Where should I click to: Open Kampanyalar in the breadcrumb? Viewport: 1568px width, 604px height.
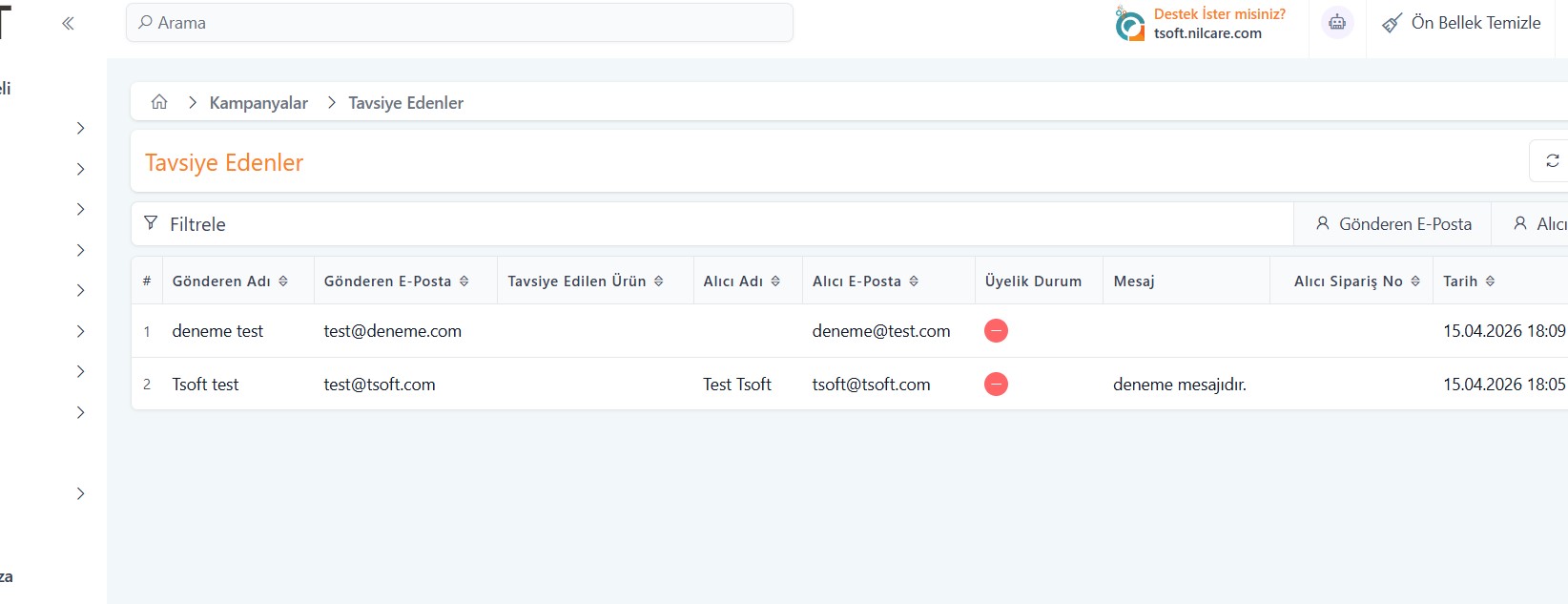tap(258, 103)
